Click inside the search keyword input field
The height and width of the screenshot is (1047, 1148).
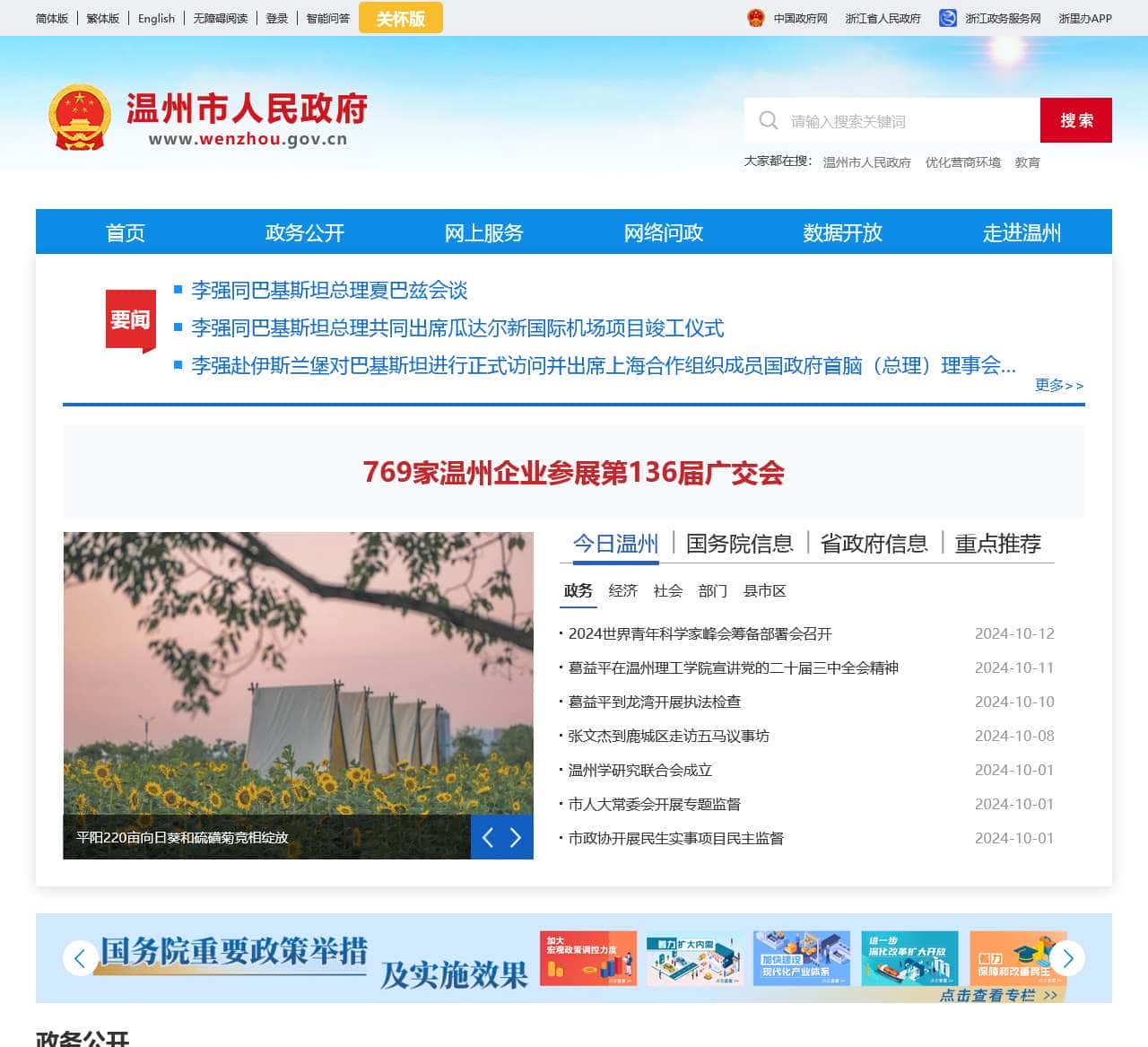(x=897, y=120)
